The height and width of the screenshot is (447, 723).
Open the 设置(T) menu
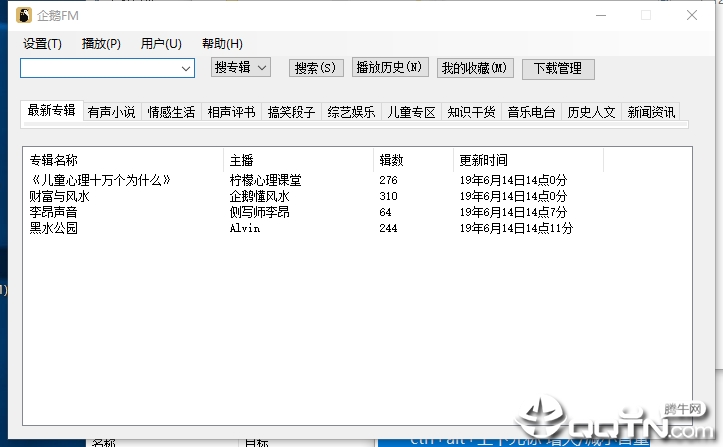coord(42,44)
